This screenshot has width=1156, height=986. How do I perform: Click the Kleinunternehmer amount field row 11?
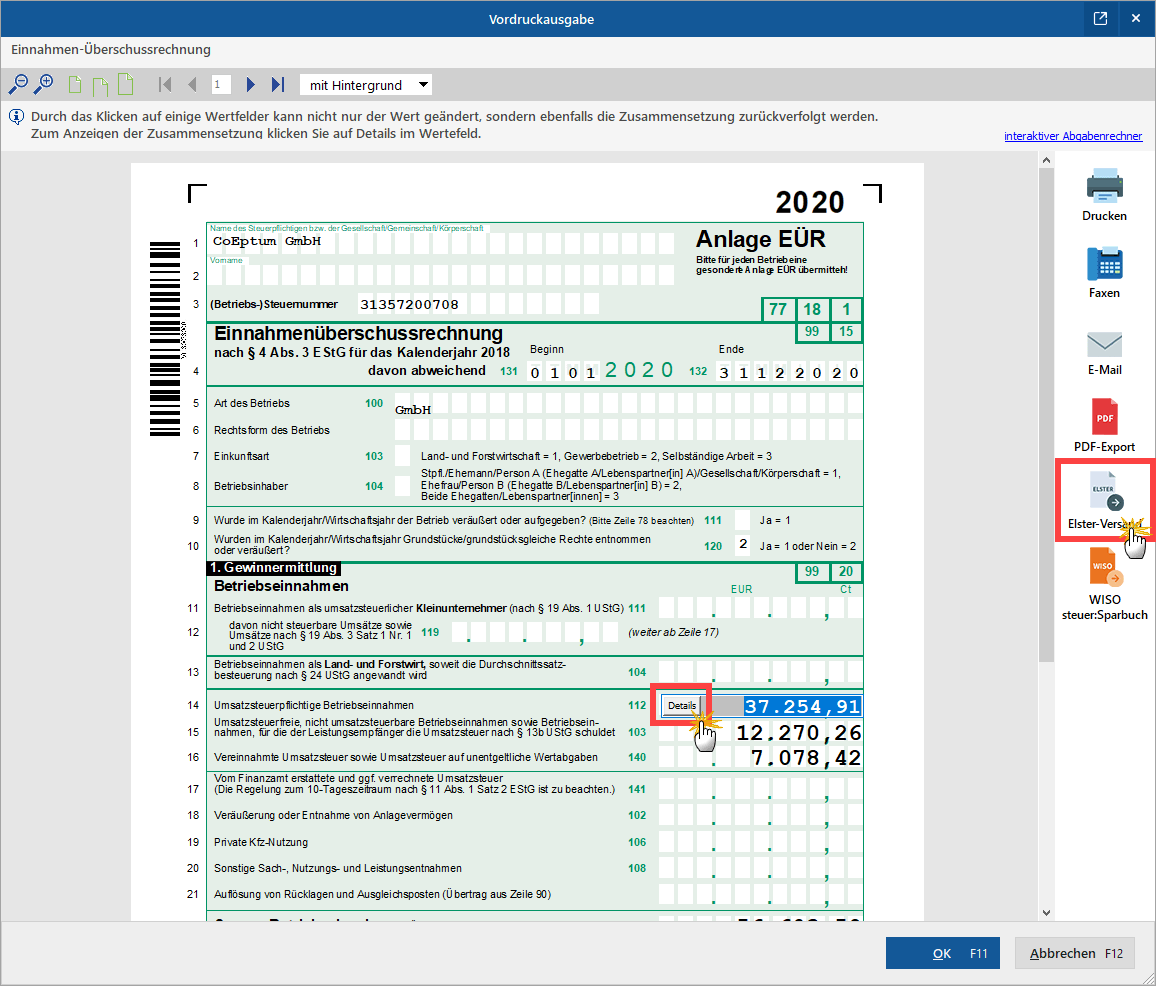[x=759, y=608]
